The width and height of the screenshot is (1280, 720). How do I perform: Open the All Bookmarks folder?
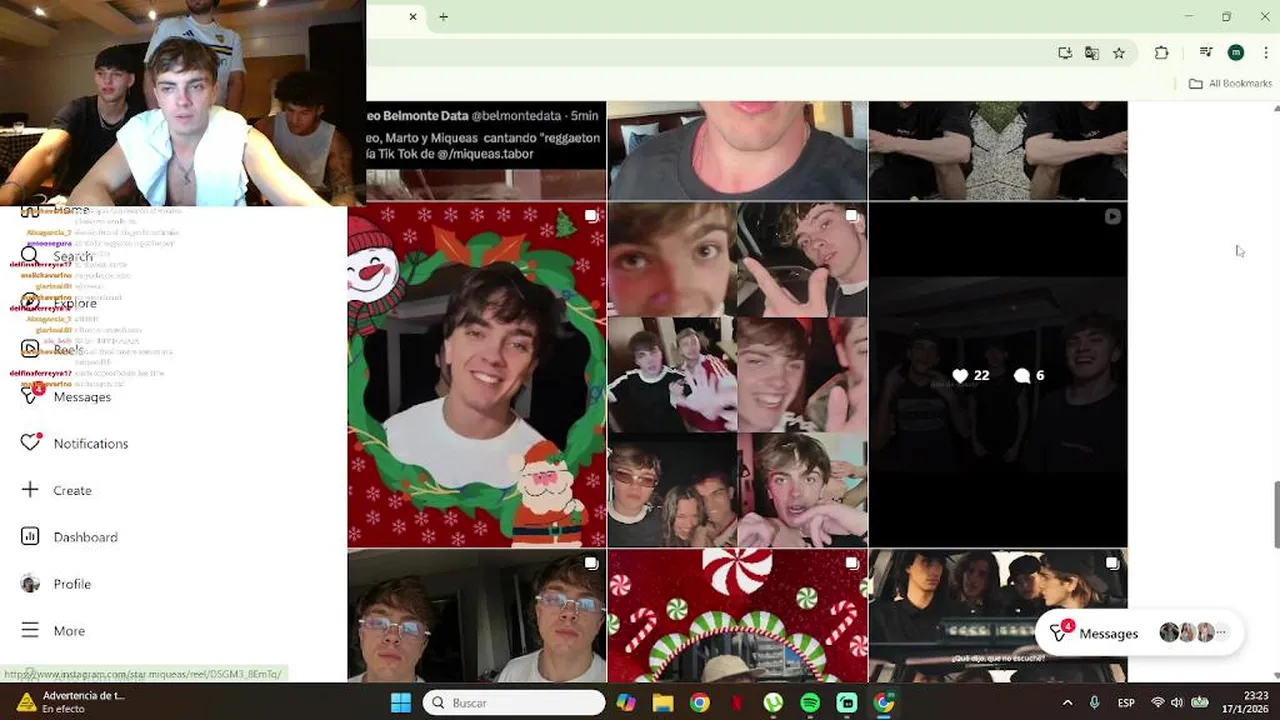point(1230,83)
